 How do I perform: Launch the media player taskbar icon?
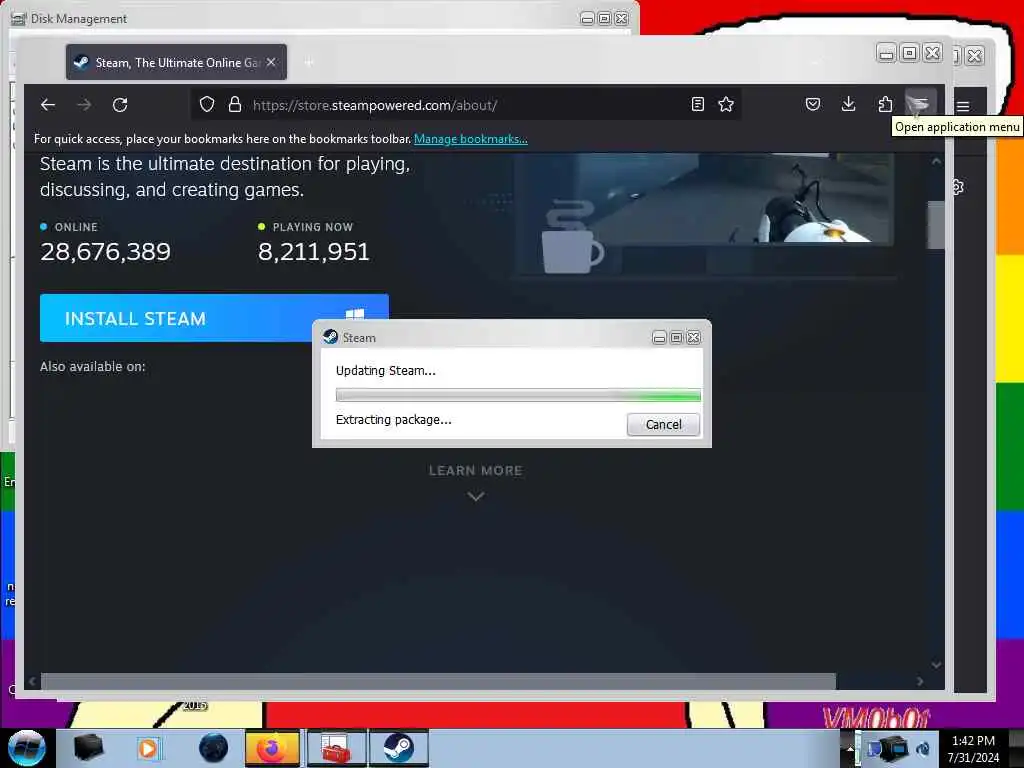149,748
